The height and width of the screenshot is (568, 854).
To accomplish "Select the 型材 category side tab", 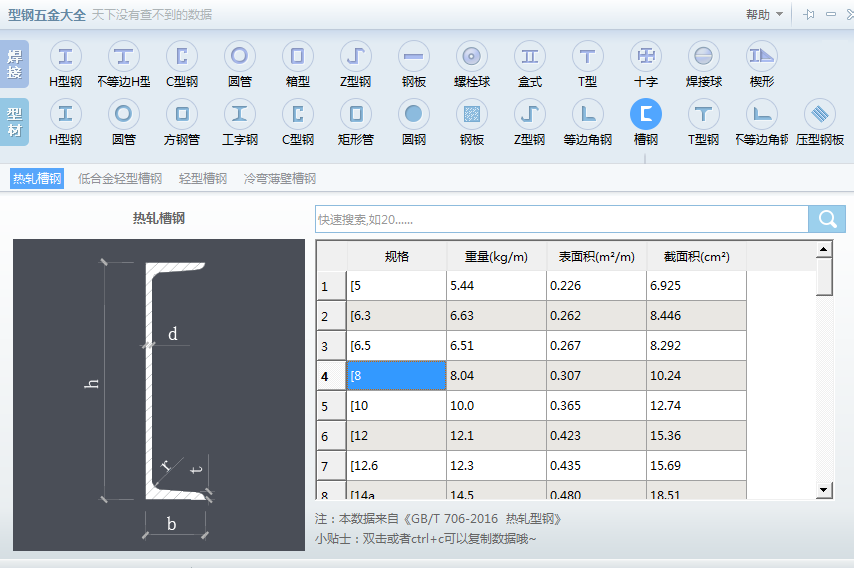I will coord(15,122).
